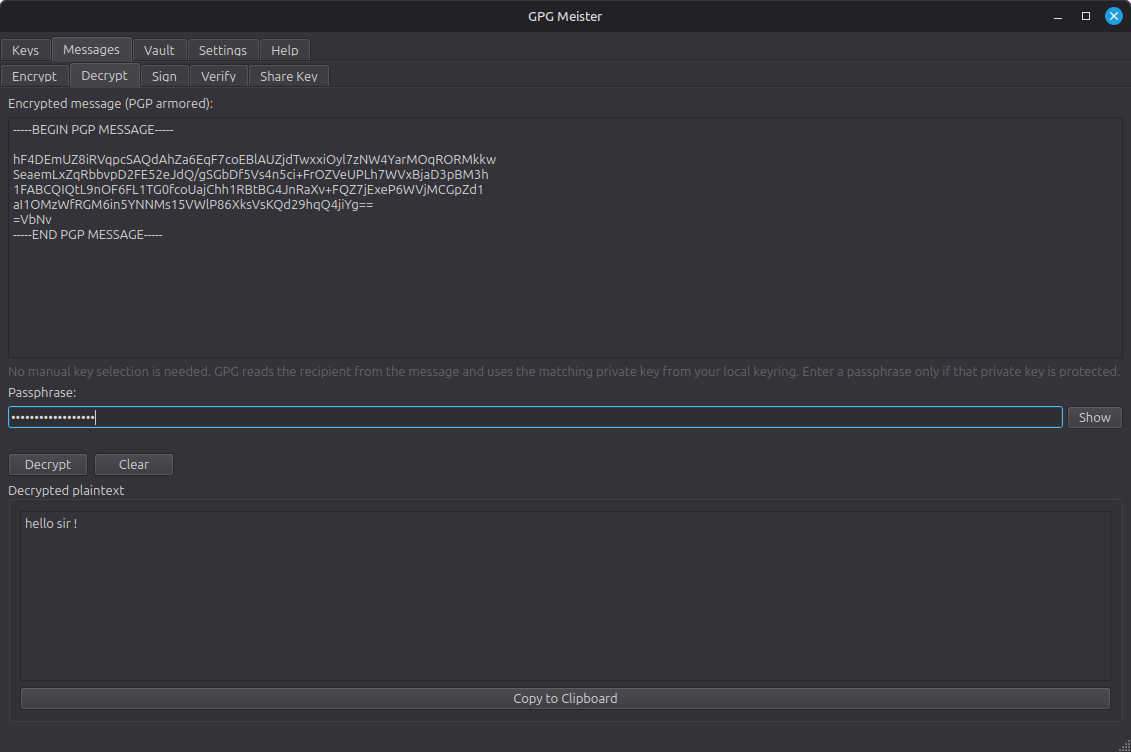Click the armored line starting with hF4DEmUZ8iRV
Image resolution: width=1131 pixels, height=752 pixels.
click(x=255, y=159)
